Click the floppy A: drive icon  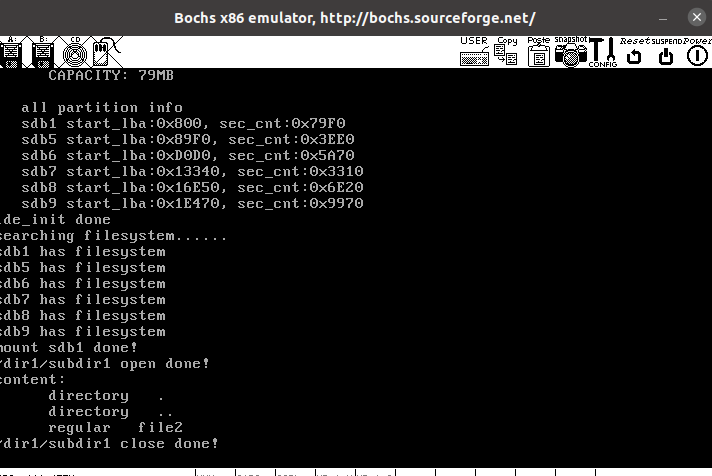pos(11,52)
